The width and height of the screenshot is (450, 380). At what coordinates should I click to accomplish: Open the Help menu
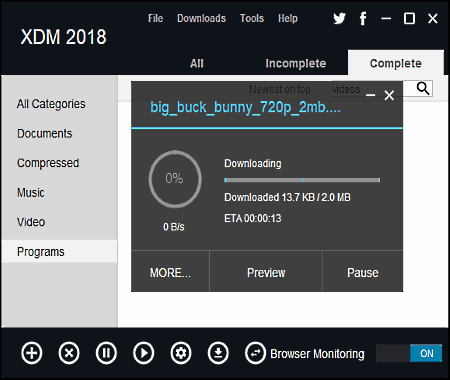(288, 18)
